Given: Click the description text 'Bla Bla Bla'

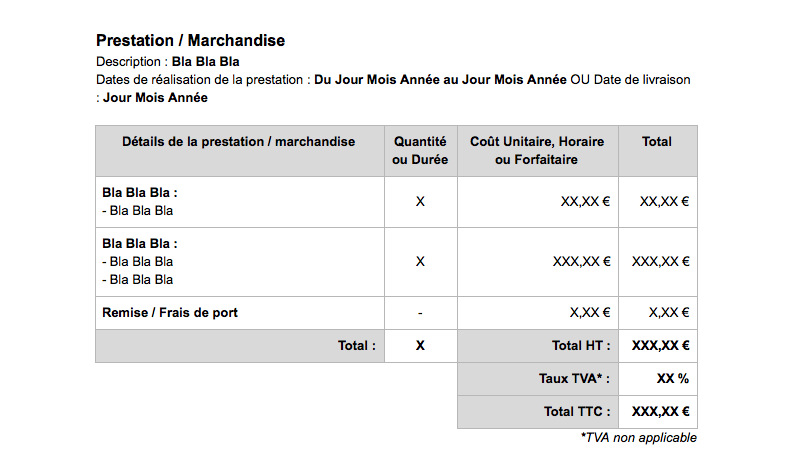Looking at the screenshot, I should click(x=205, y=62).
